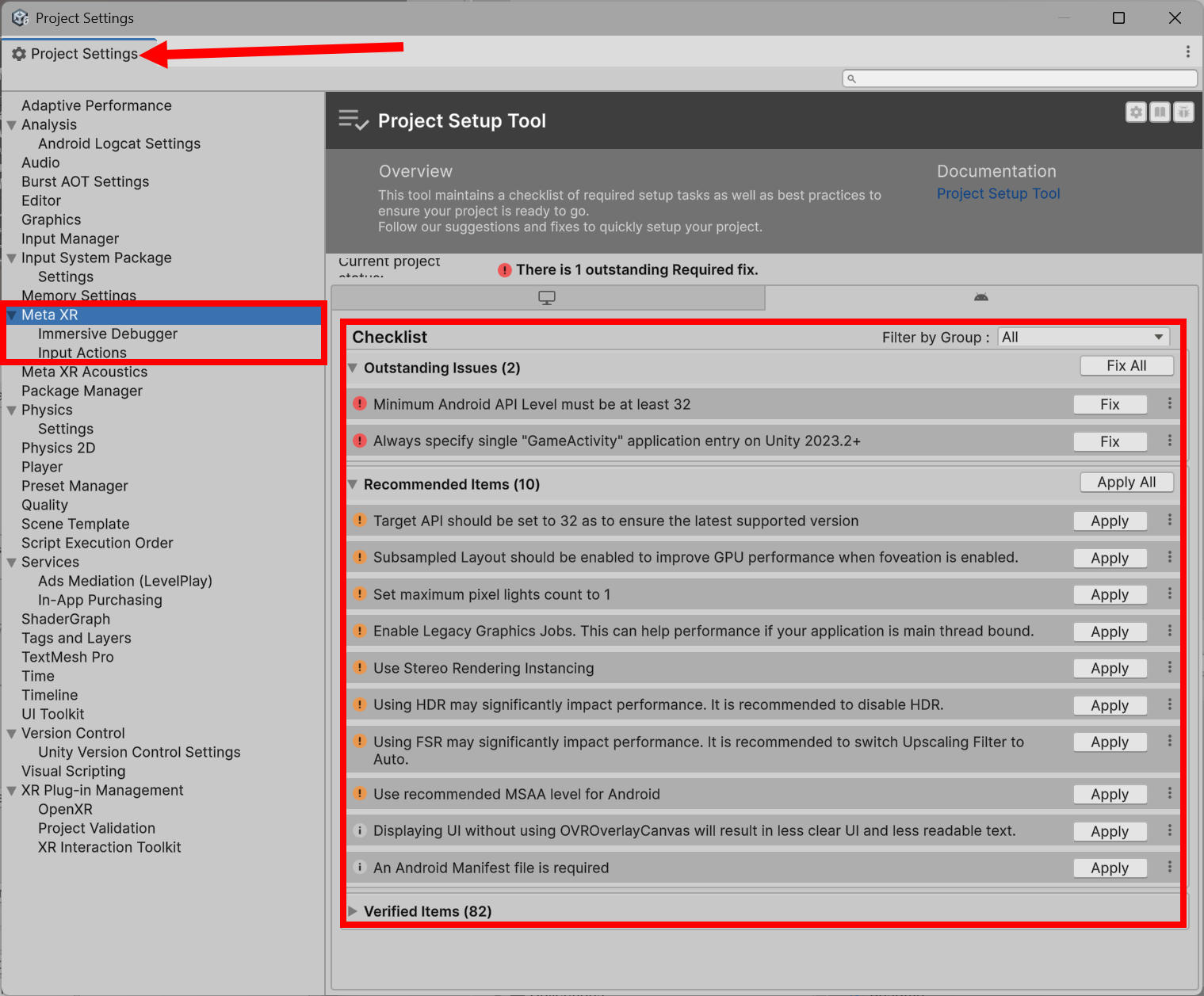This screenshot has width=1204, height=996.
Task: Collapse the Analysis tree node
Action: [12, 125]
